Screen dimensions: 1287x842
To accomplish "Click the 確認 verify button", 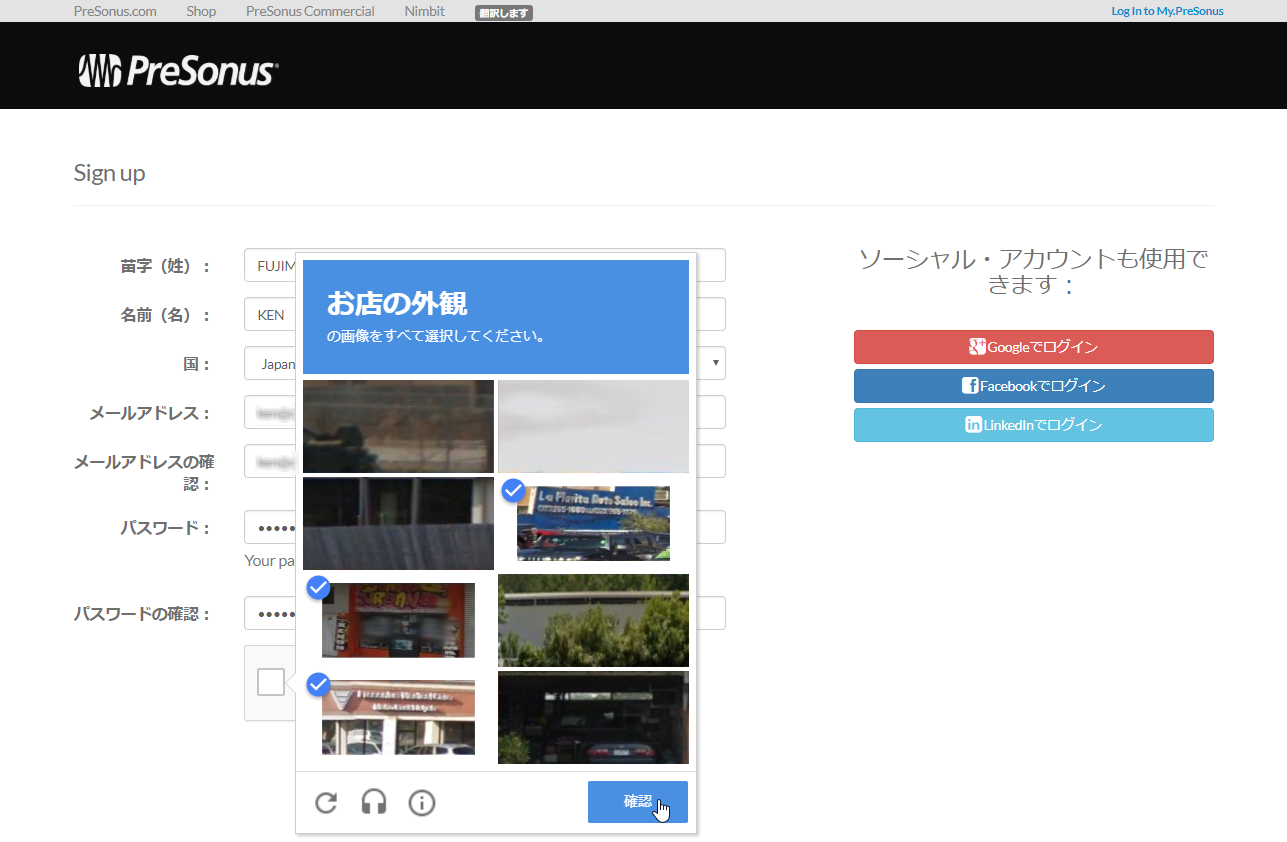I will pyautogui.click(x=638, y=802).
